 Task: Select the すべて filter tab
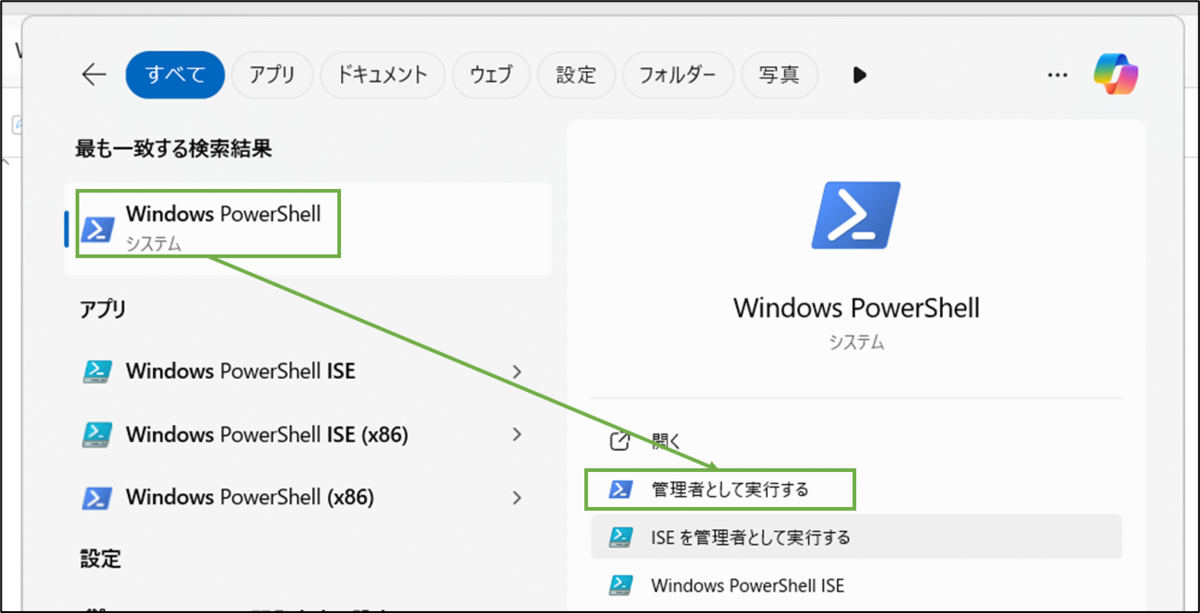click(x=175, y=75)
